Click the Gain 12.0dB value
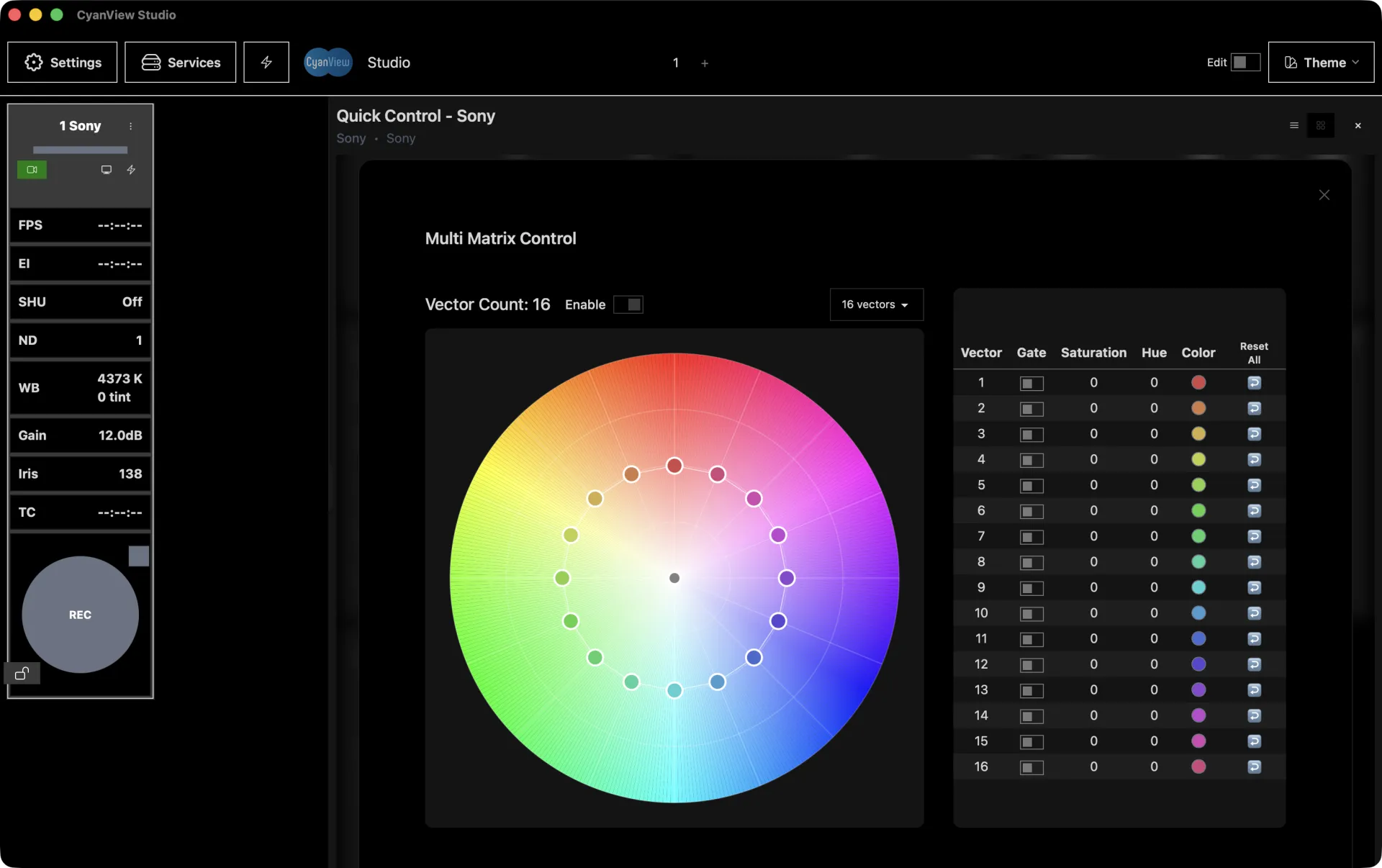The width and height of the screenshot is (1382, 868). (x=120, y=435)
